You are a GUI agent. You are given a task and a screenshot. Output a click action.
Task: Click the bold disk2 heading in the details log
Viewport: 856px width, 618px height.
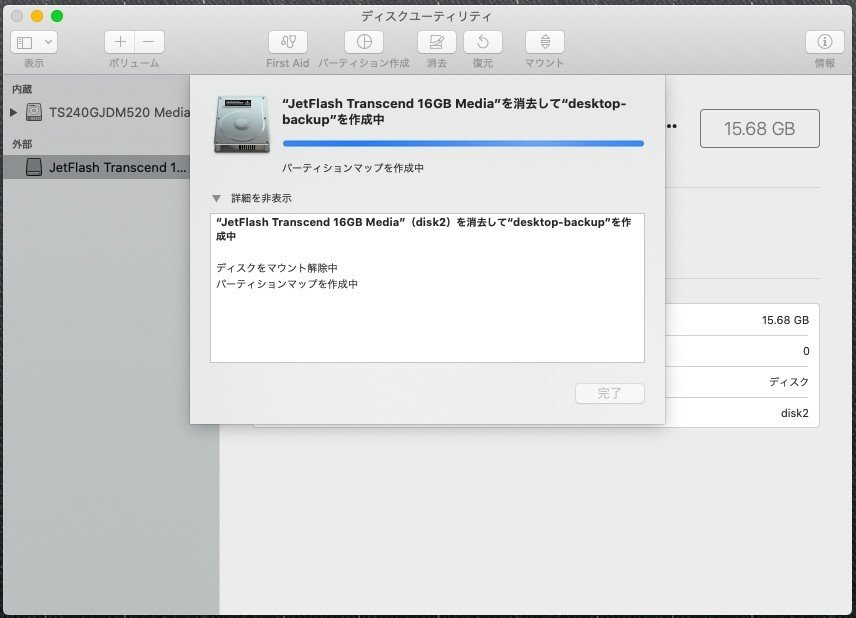point(424,229)
